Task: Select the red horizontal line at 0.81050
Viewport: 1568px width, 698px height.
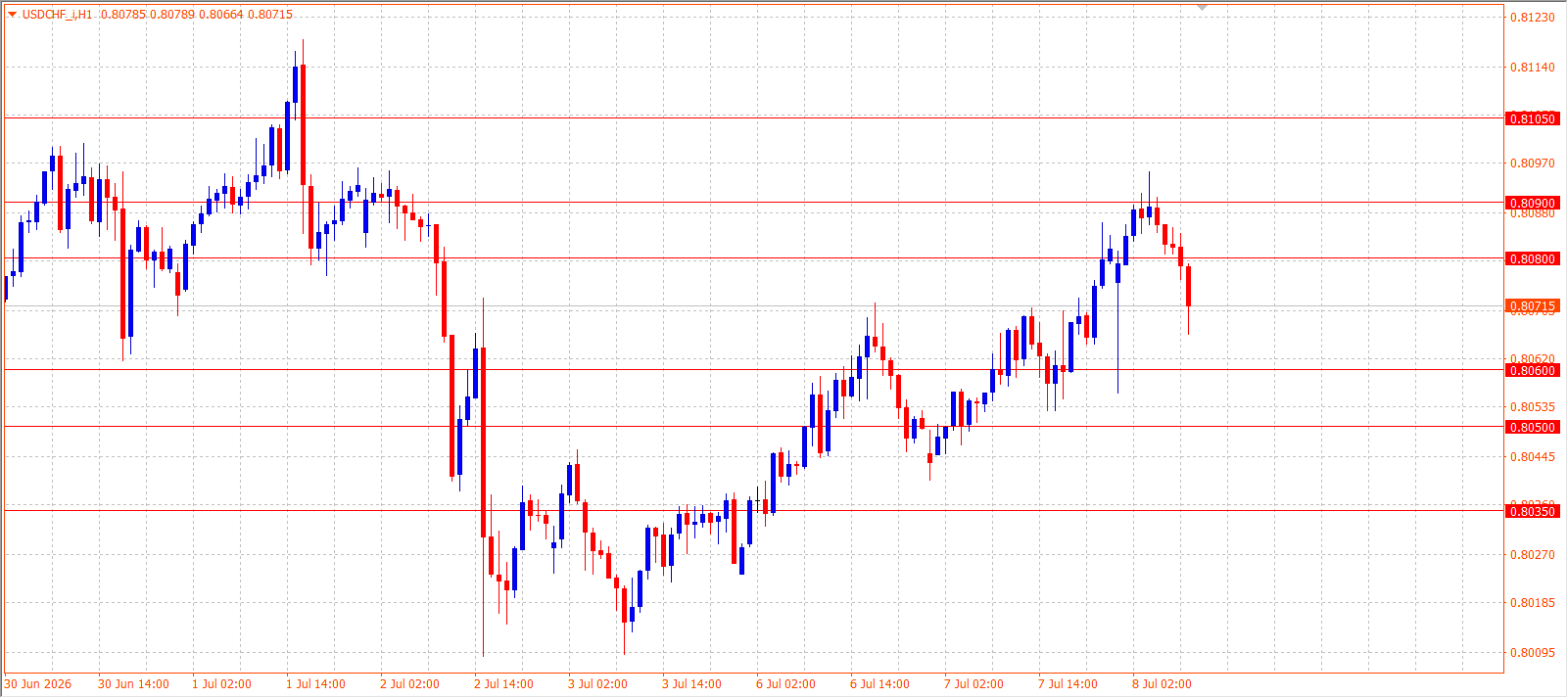Action: pos(752,117)
